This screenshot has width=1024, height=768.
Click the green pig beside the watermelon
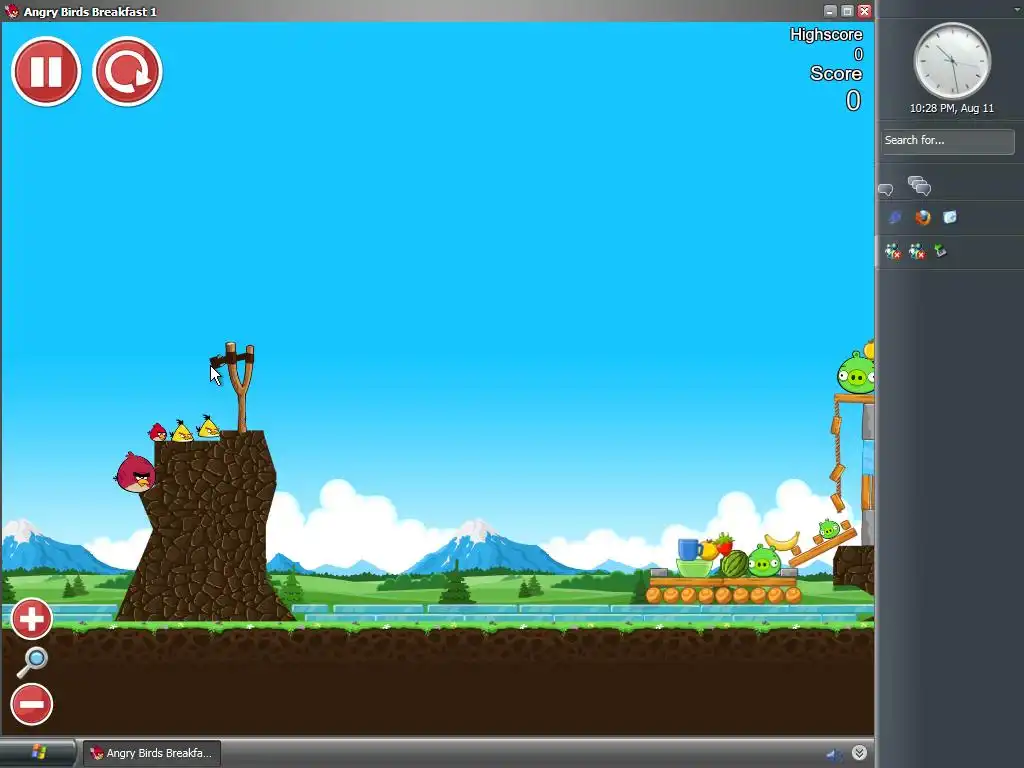click(764, 561)
